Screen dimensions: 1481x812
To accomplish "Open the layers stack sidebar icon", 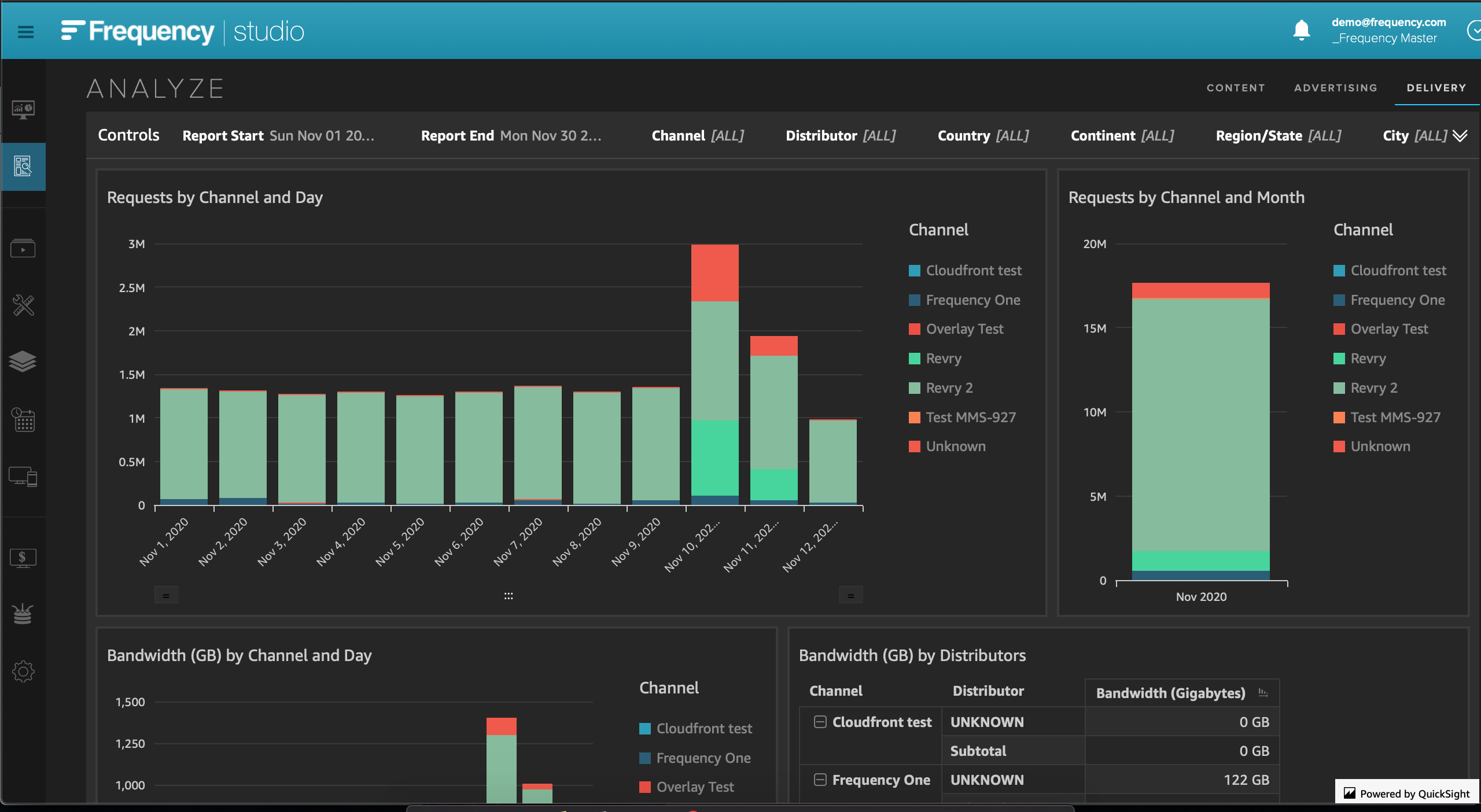I will [x=23, y=361].
